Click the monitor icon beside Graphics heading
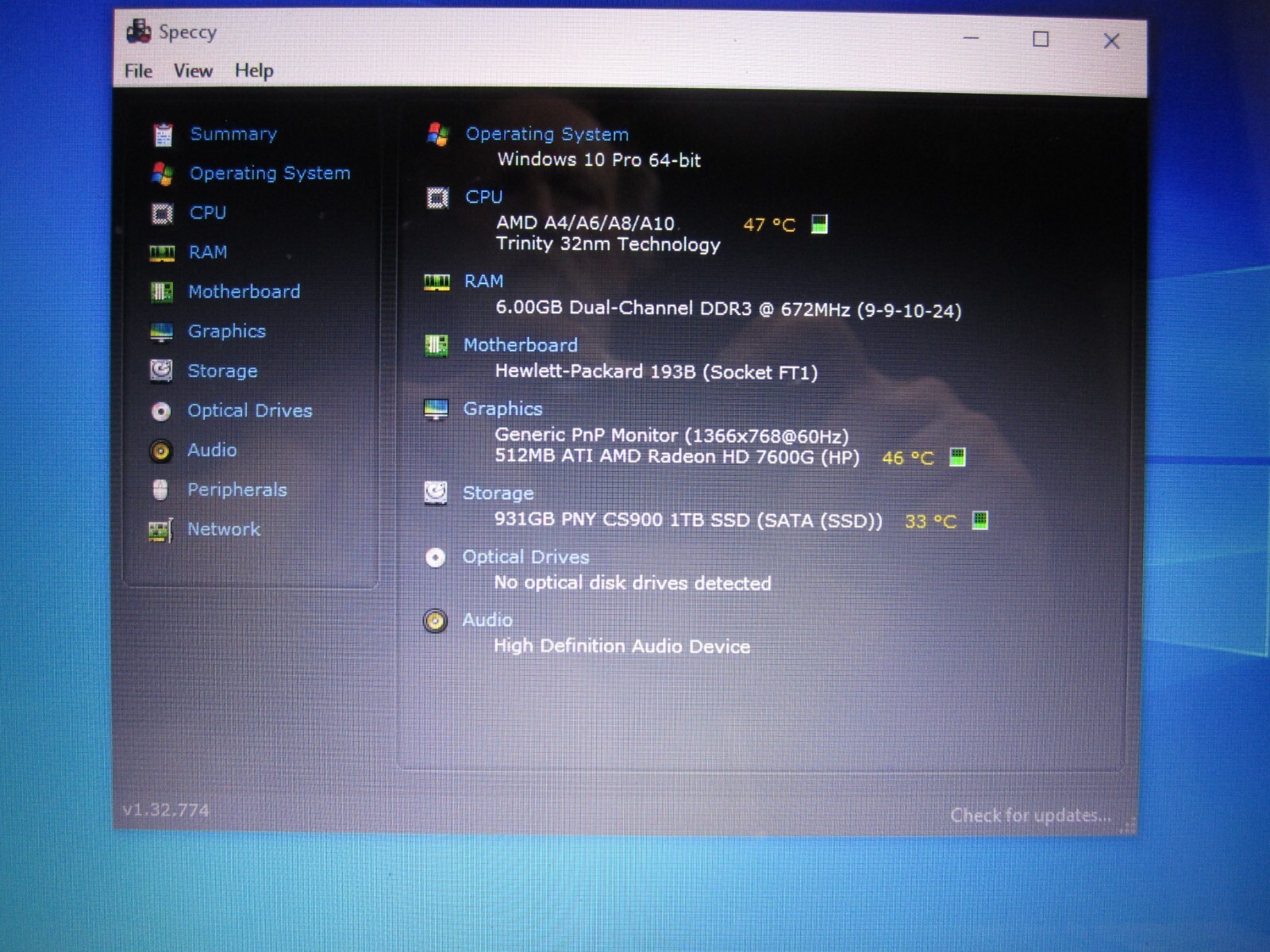The image size is (1270, 952). click(436, 409)
